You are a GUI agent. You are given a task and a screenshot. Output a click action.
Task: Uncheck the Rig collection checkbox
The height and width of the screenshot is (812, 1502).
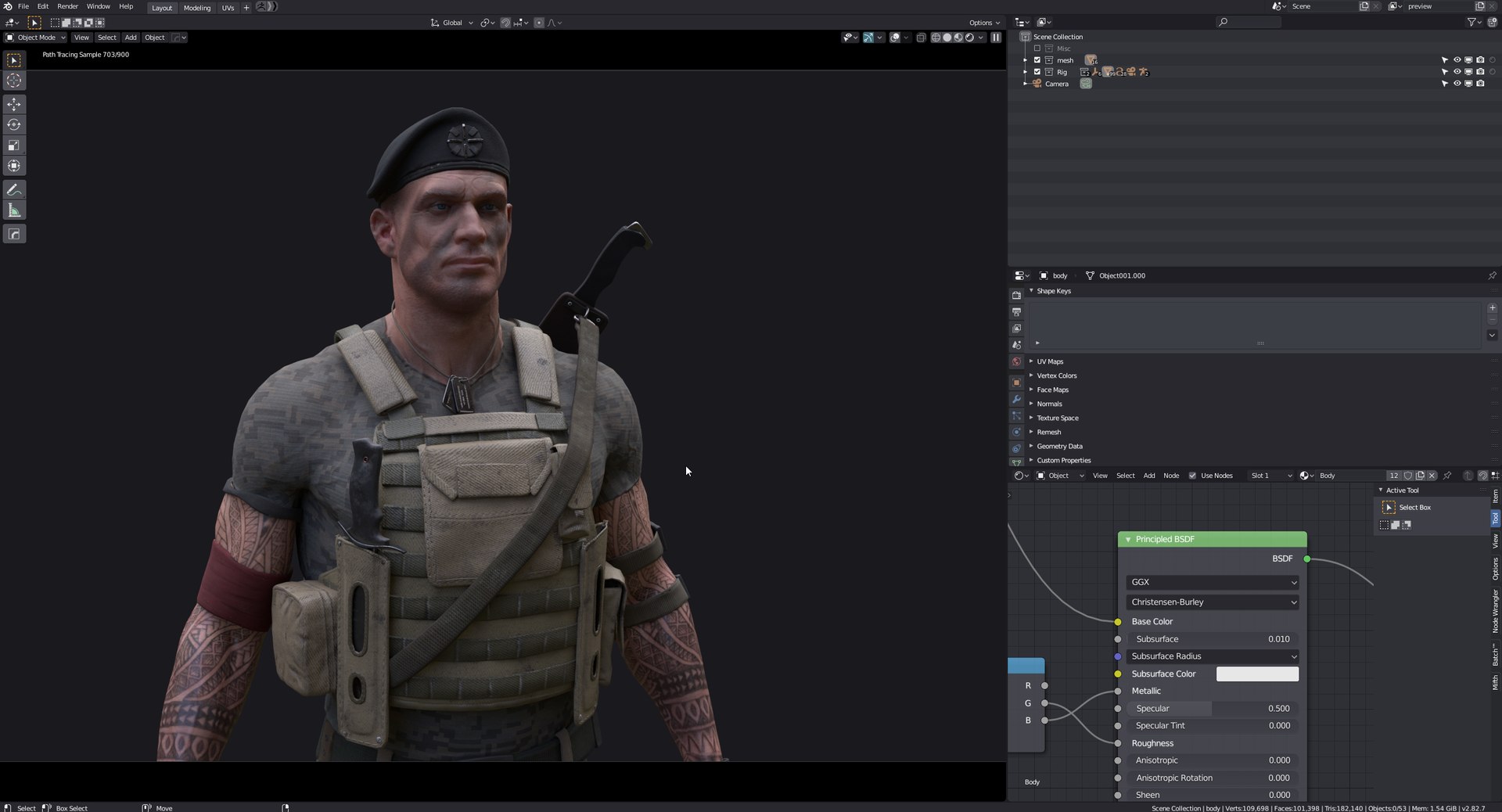pyautogui.click(x=1037, y=72)
